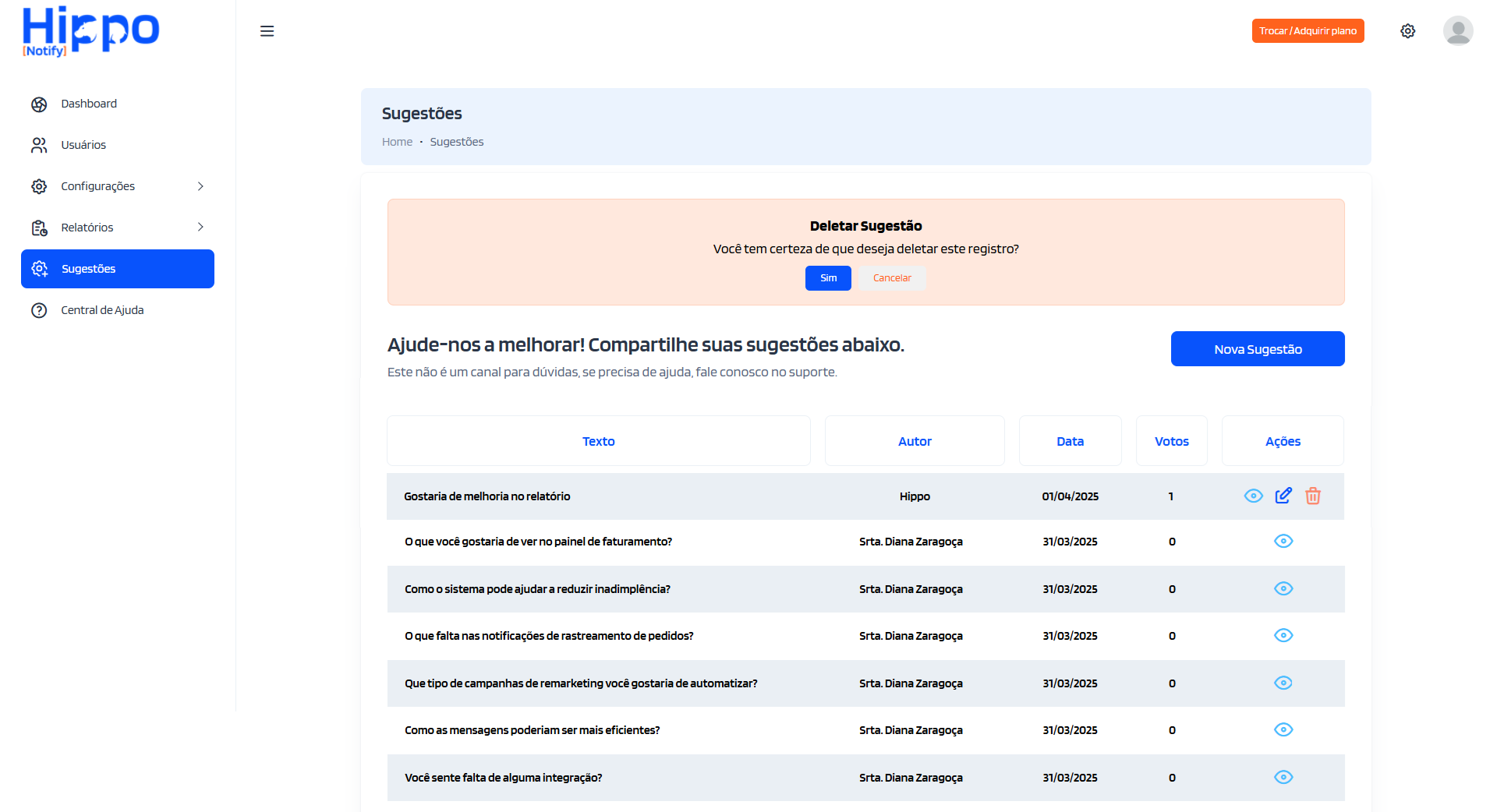Viewport: 1504px width, 812px height.
Task: Click the user avatar profile icon
Action: 1457,31
